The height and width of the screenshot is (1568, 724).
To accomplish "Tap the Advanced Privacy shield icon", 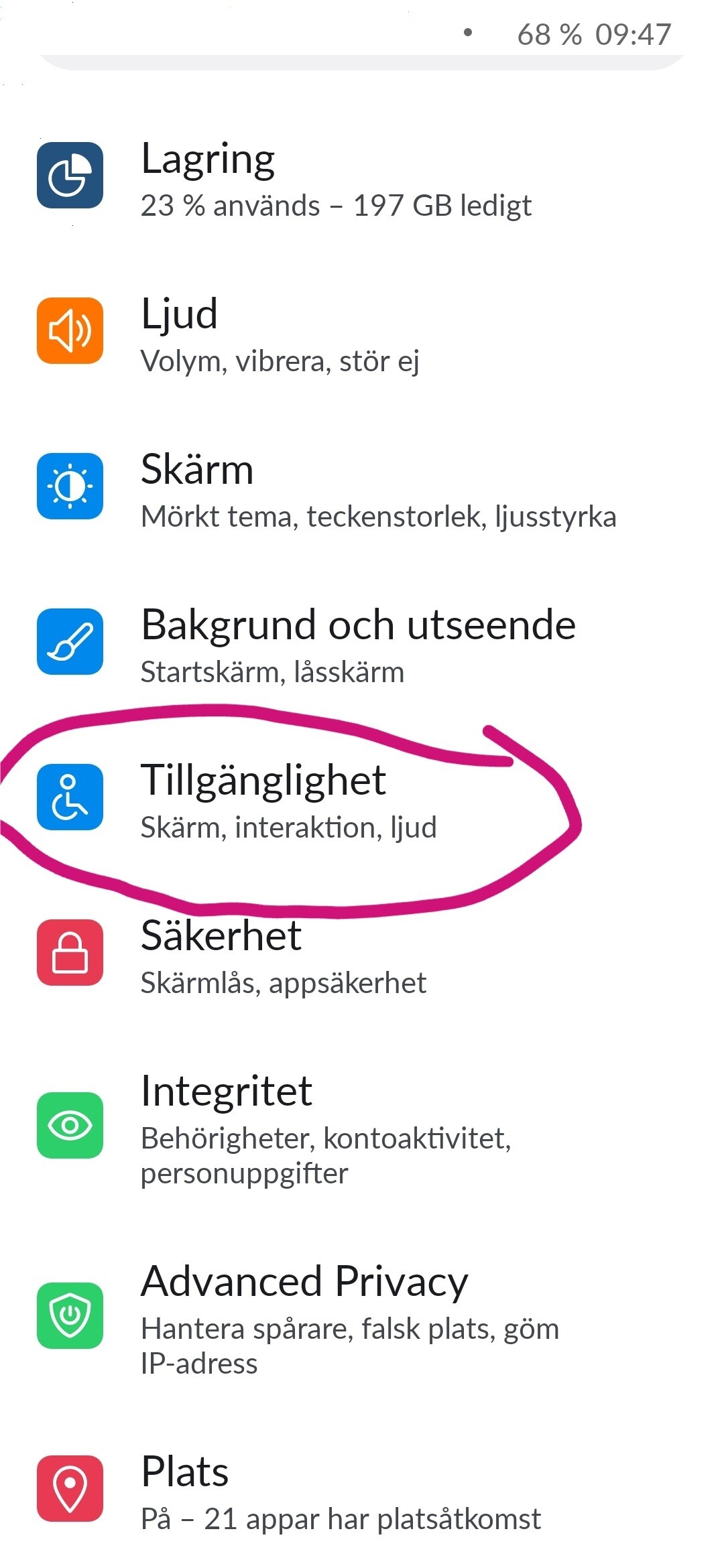I will pos(70,1315).
